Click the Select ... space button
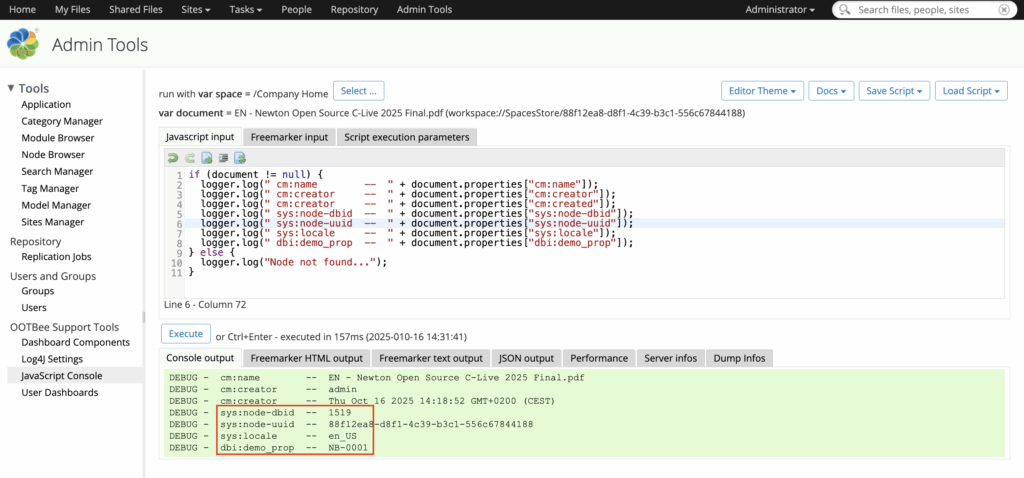Screen dimensions: 1024x478 tap(358, 91)
